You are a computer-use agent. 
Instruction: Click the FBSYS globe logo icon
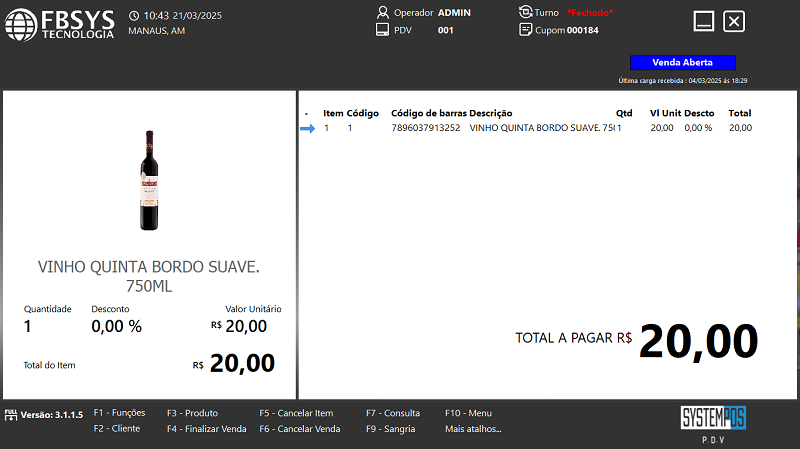pyautogui.click(x=21, y=24)
